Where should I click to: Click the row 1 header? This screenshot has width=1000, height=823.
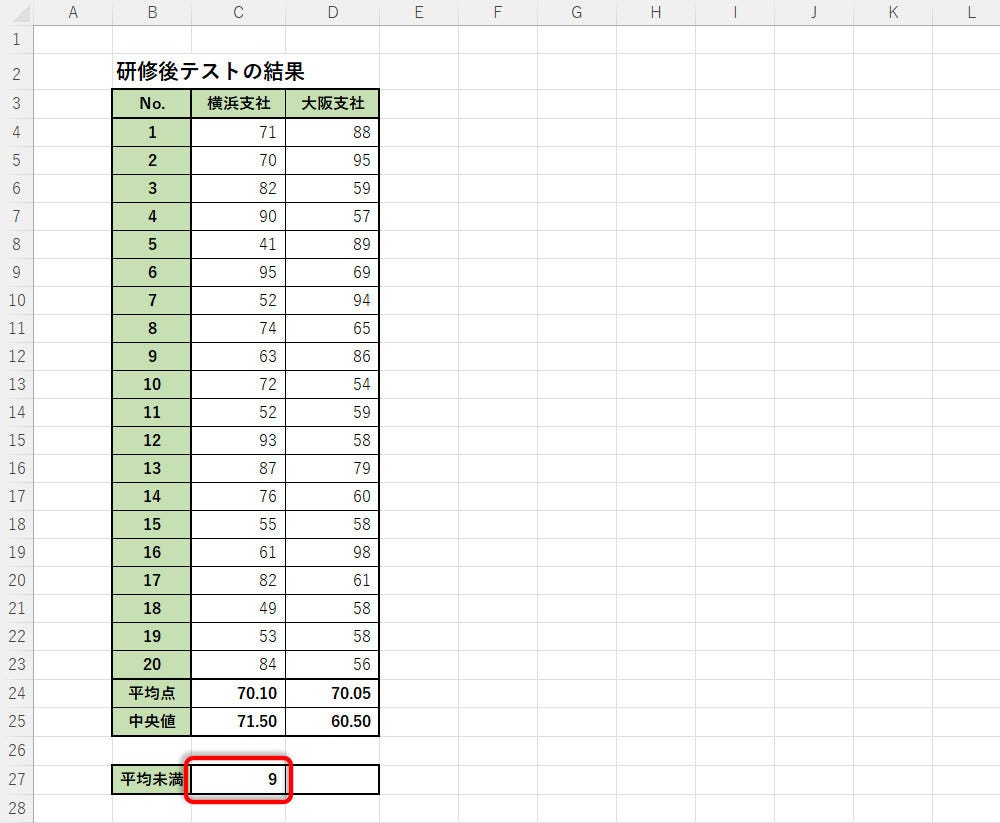pos(16,40)
